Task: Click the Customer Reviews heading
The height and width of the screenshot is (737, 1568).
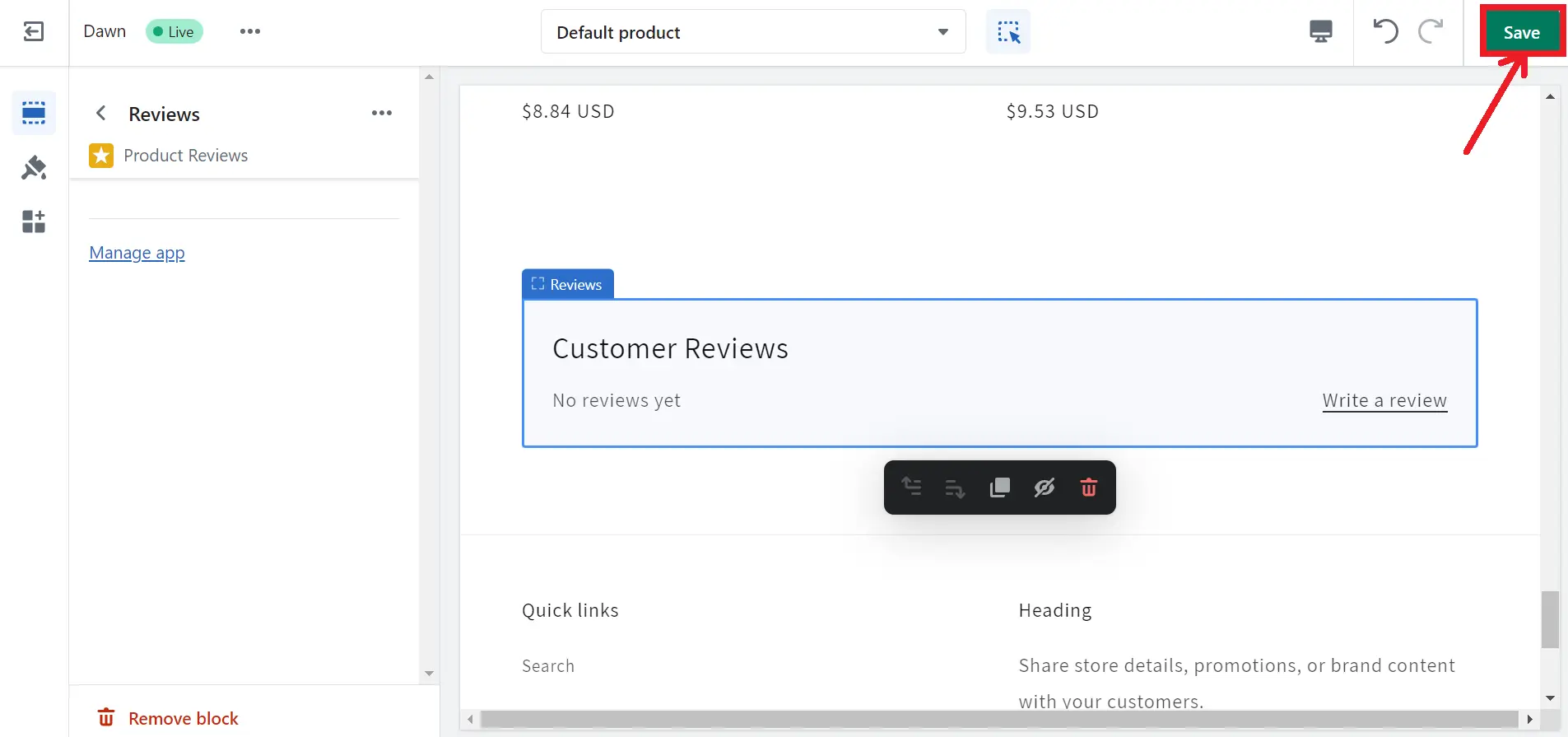Action: pyautogui.click(x=671, y=348)
